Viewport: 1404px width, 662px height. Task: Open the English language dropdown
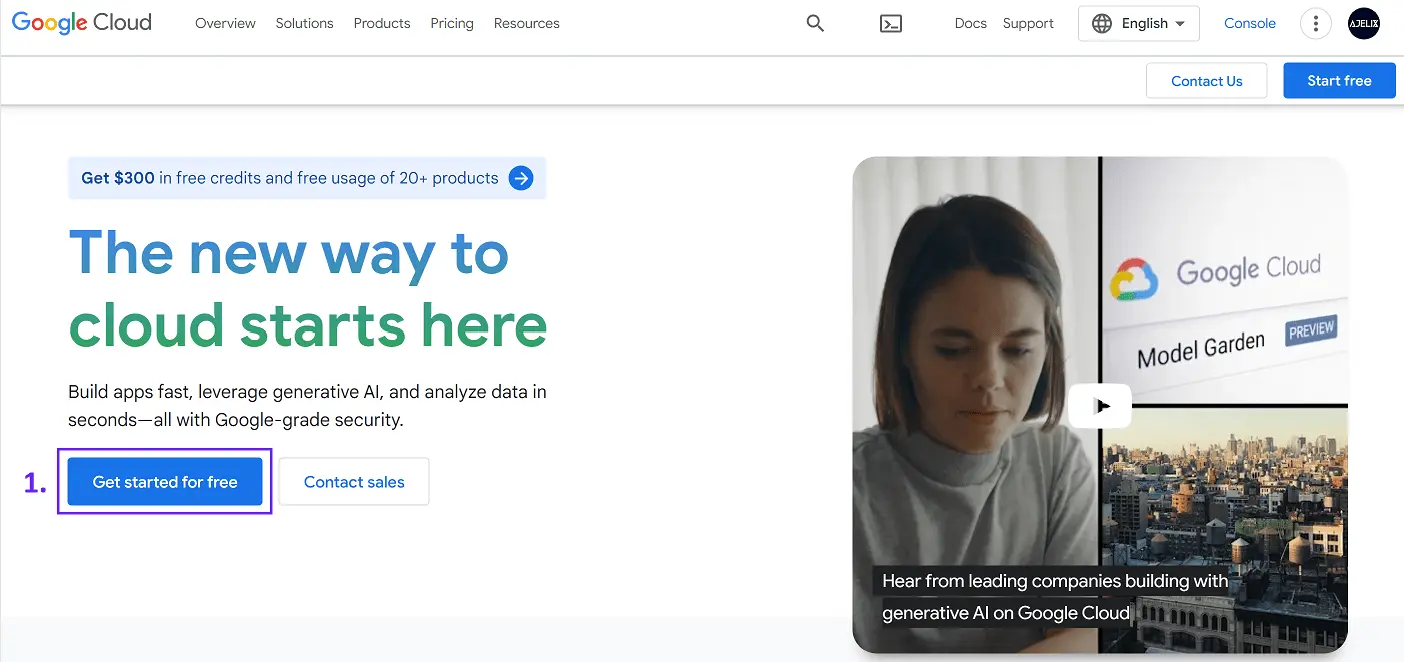(x=1139, y=23)
